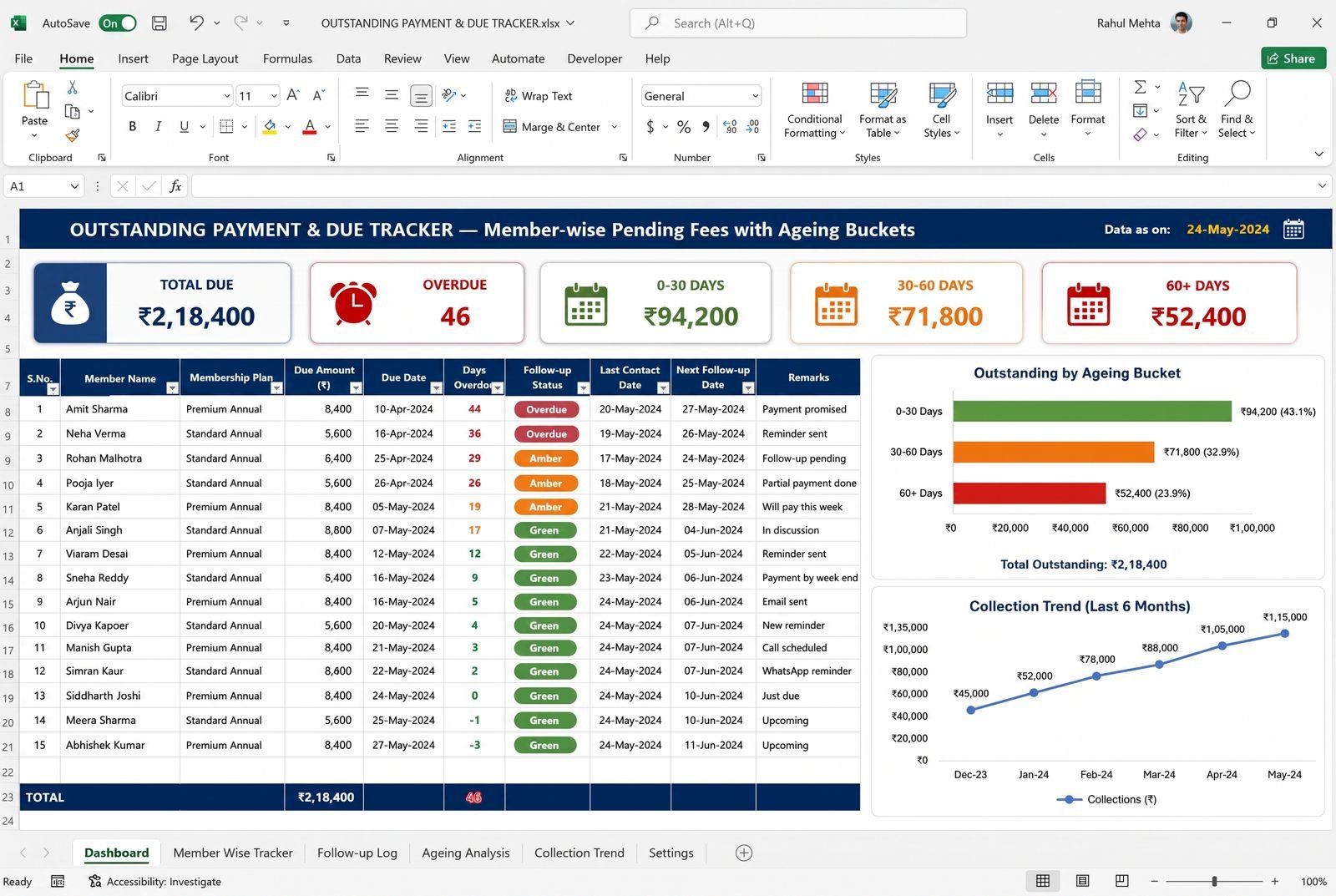Click the Fill Color yellow swatch
The image size is (1336, 896).
click(x=270, y=126)
